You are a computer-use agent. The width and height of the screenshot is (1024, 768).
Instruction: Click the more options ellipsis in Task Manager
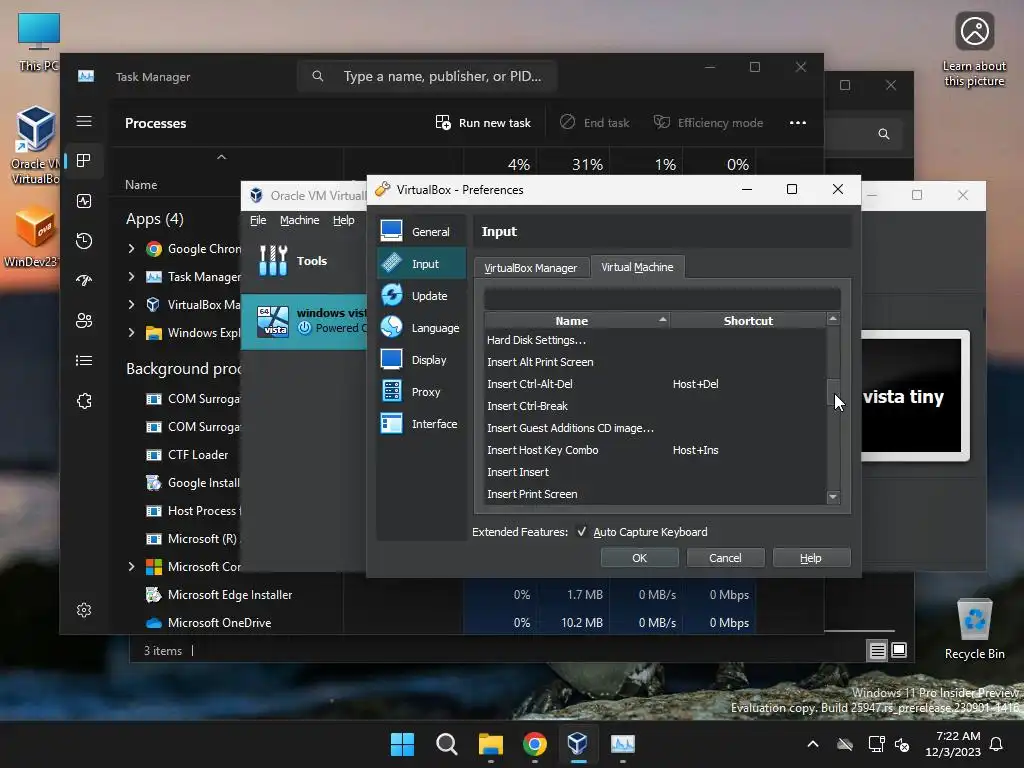click(797, 123)
